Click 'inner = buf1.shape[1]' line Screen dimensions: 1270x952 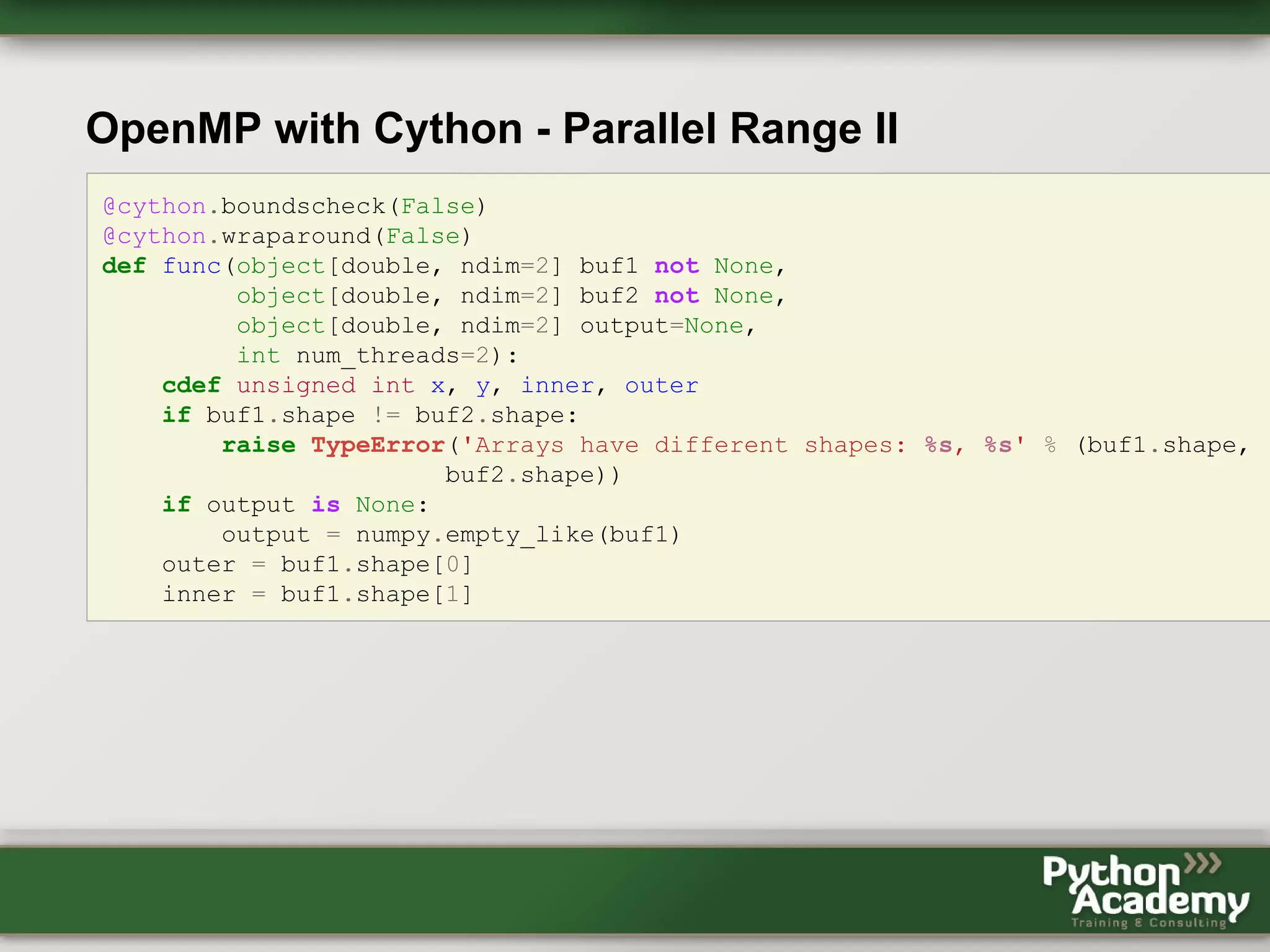click(x=317, y=594)
